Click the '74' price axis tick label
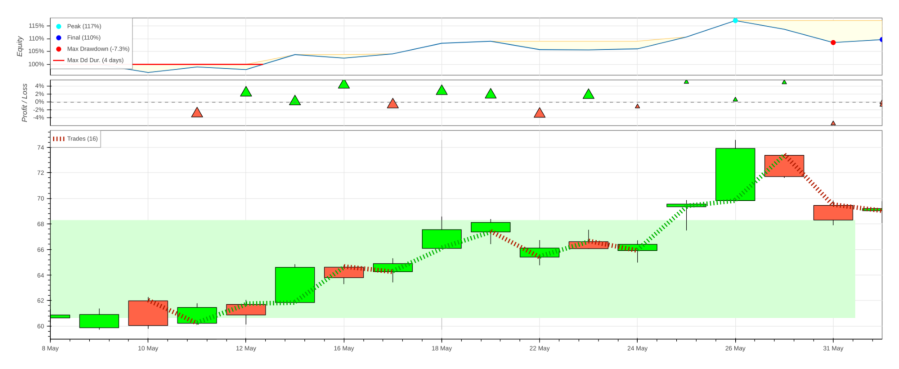The image size is (899, 369). 41,147
